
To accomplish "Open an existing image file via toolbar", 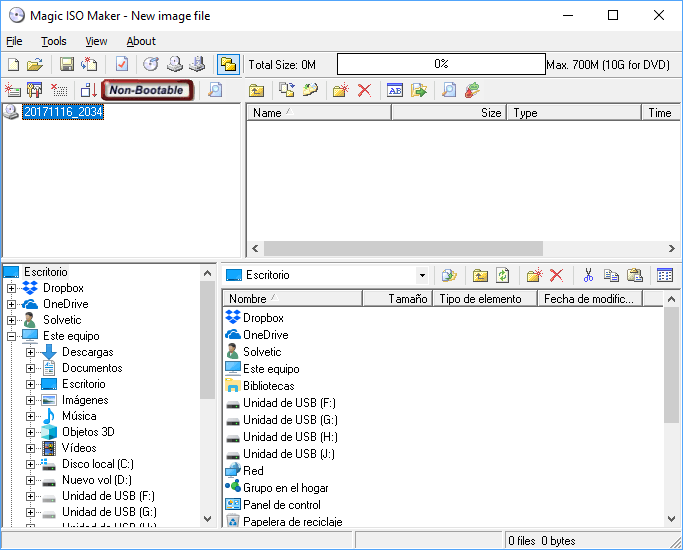I will click(35, 64).
